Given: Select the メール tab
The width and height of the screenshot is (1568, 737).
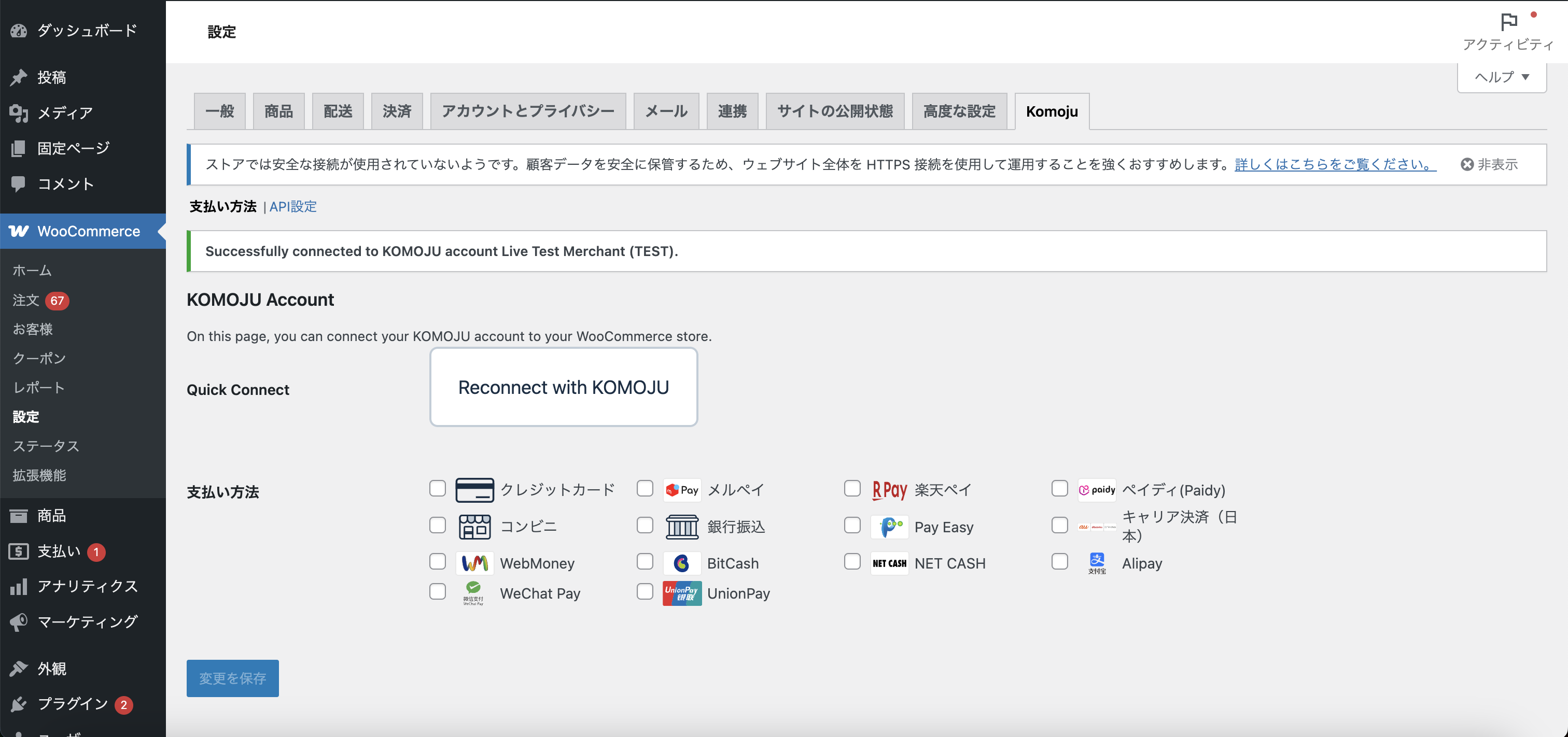Looking at the screenshot, I should 666,111.
